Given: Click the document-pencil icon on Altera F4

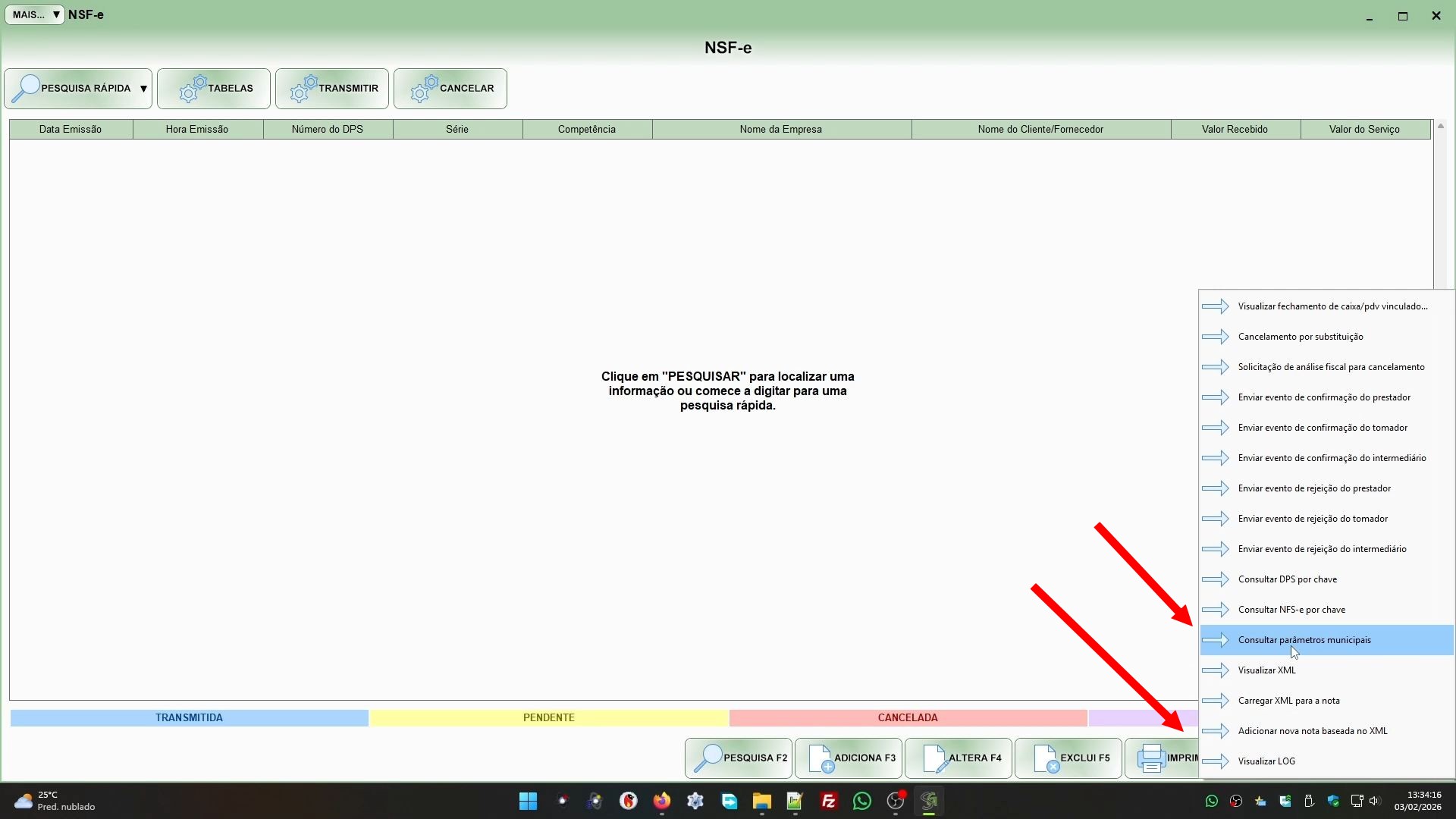Looking at the screenshot, I should [x=934, y=758].
